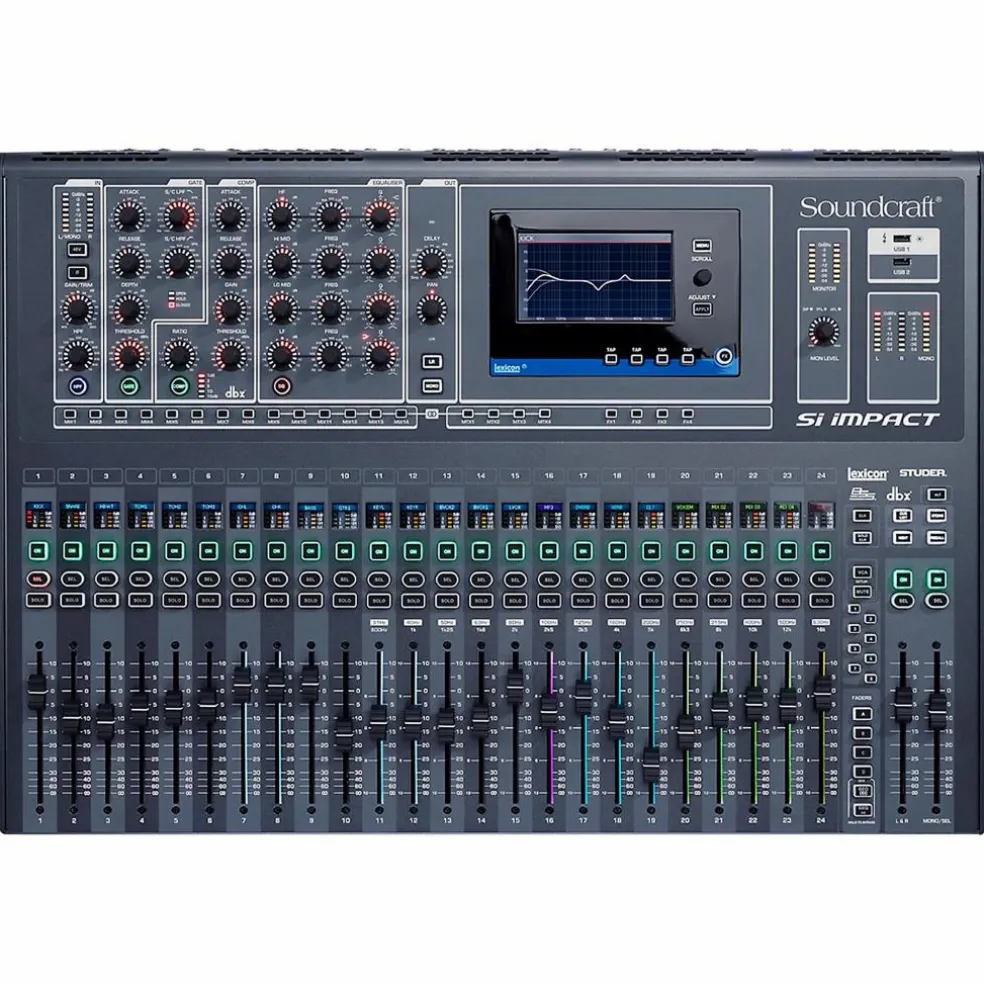This screenshot has height=984, width=984.
Task: Turn the compressor RATIO knob
Action: (179, 356)
